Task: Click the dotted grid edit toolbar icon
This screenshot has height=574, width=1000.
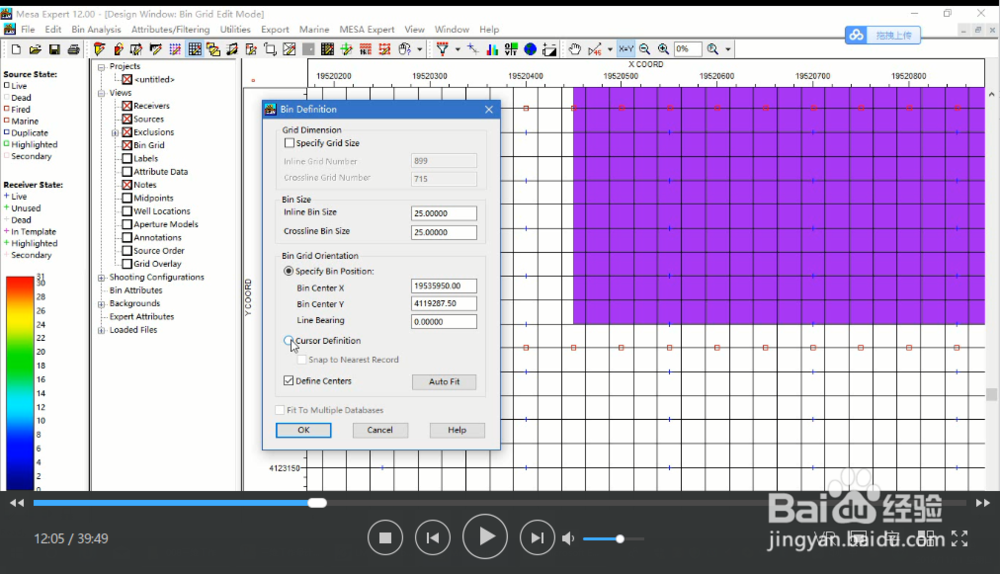Action: [x=175, y=49]
